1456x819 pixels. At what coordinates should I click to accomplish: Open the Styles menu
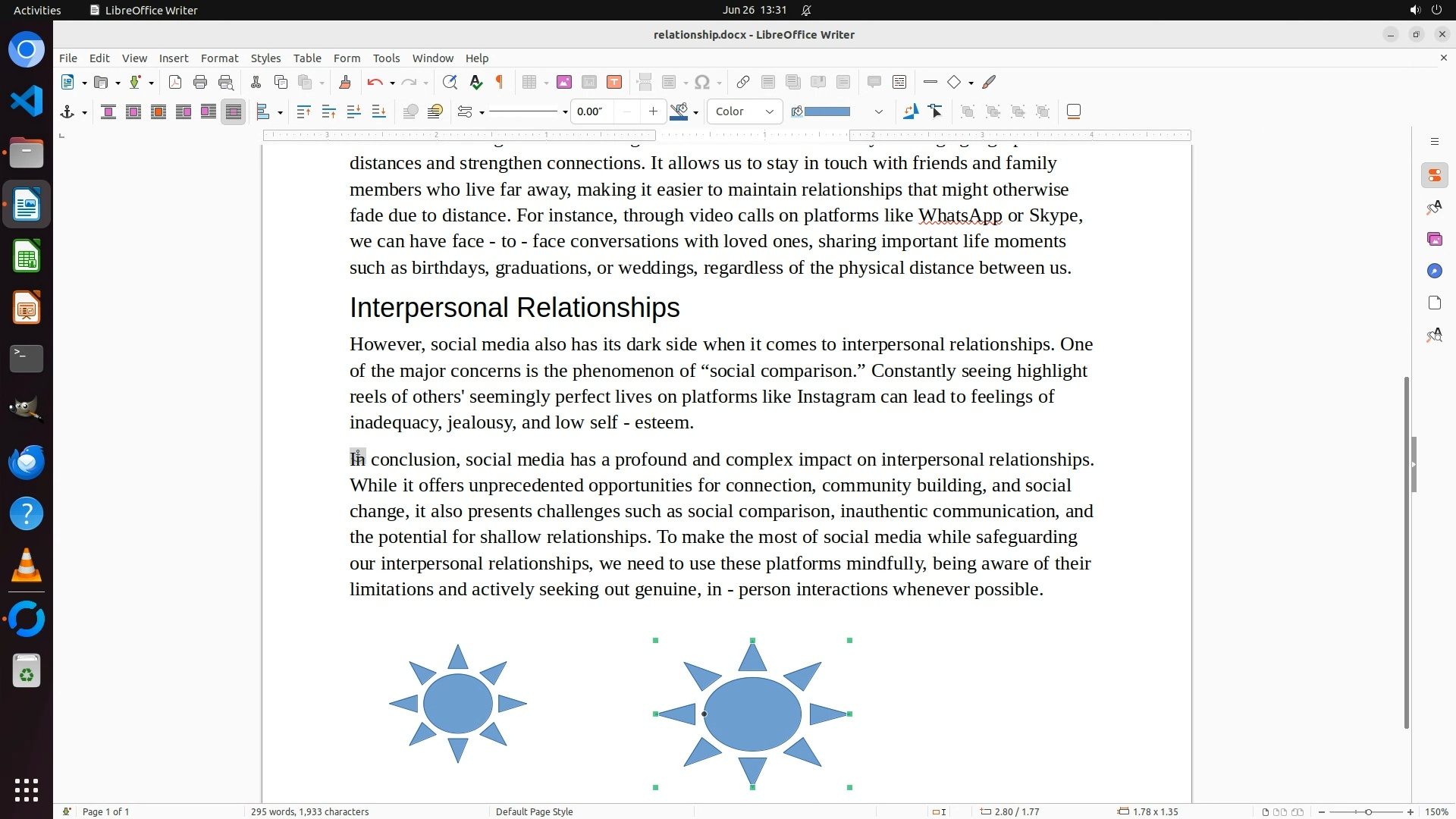click(265, 58)
